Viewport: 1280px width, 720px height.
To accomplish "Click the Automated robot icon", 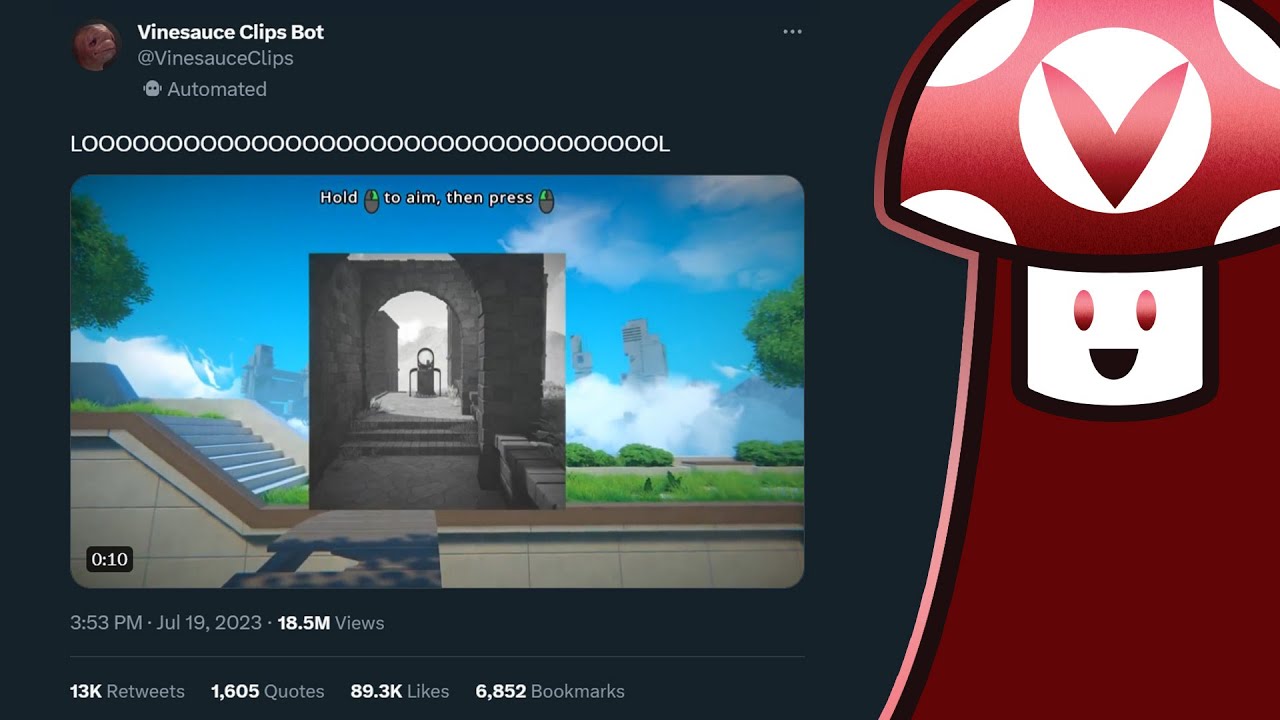I will 152,89.
